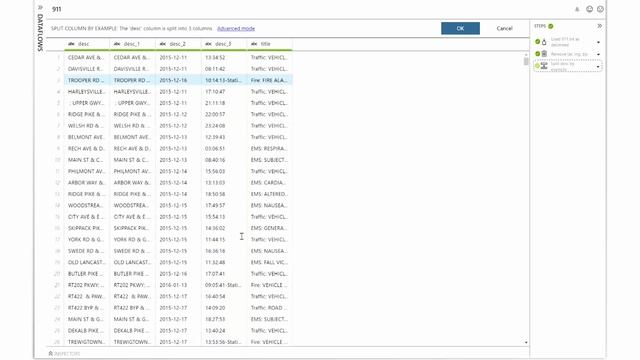The height and width of the screenshot is (360, 640).
Task: Click the STEPS green check icon
Action: 551,26
